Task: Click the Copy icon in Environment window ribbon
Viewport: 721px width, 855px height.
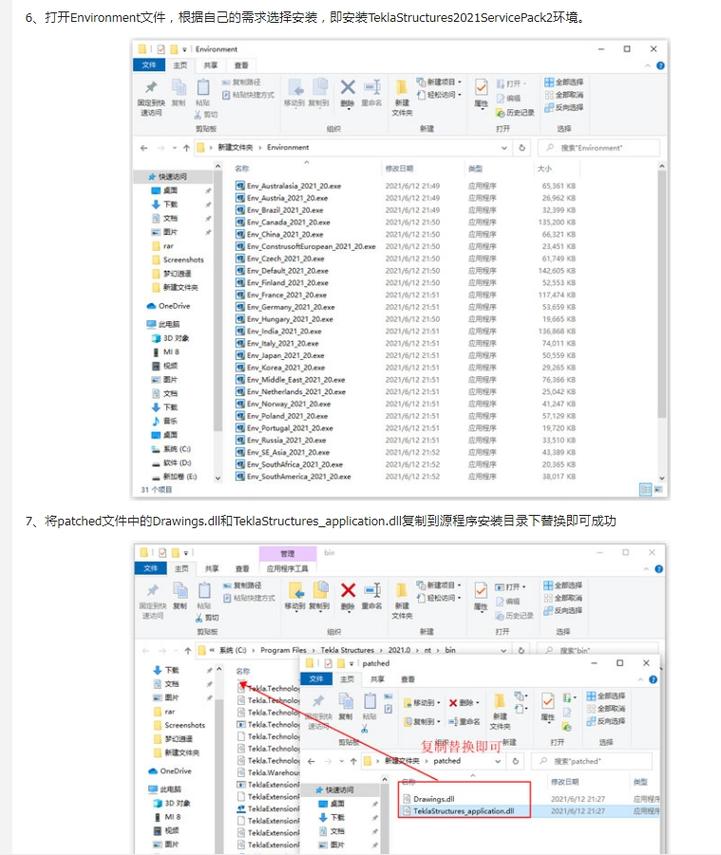Action: coord(179,88)
